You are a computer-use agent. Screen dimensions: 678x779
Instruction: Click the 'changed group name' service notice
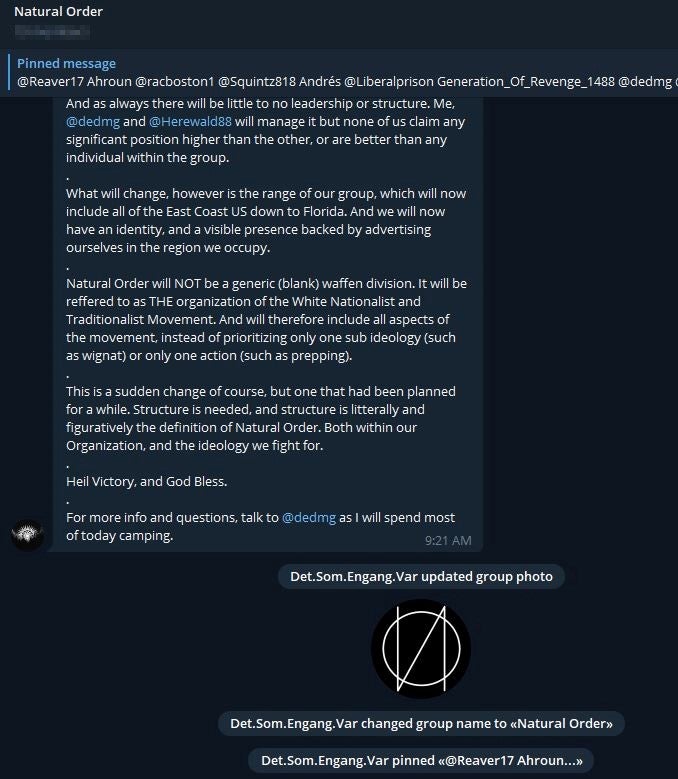coord(421,723)
